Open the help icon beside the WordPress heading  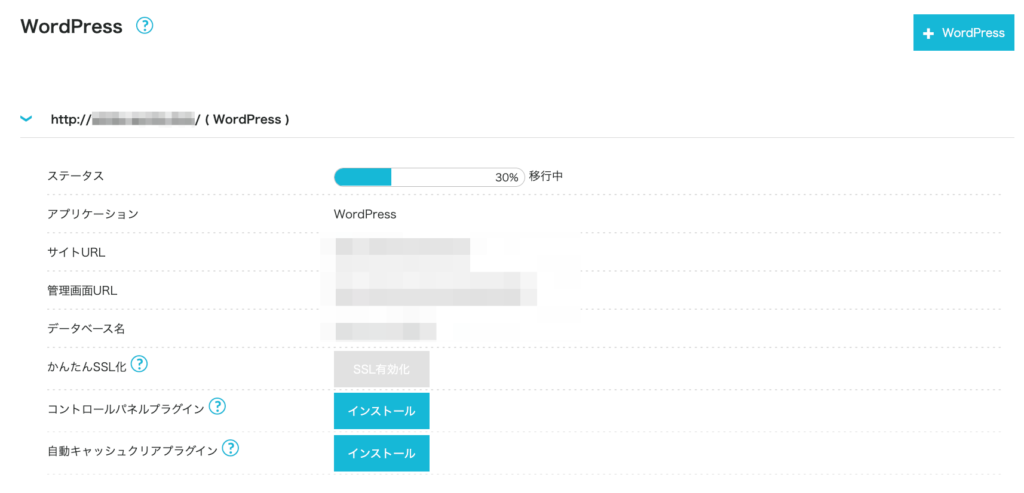pyautogui.click(x=144, y=26)
